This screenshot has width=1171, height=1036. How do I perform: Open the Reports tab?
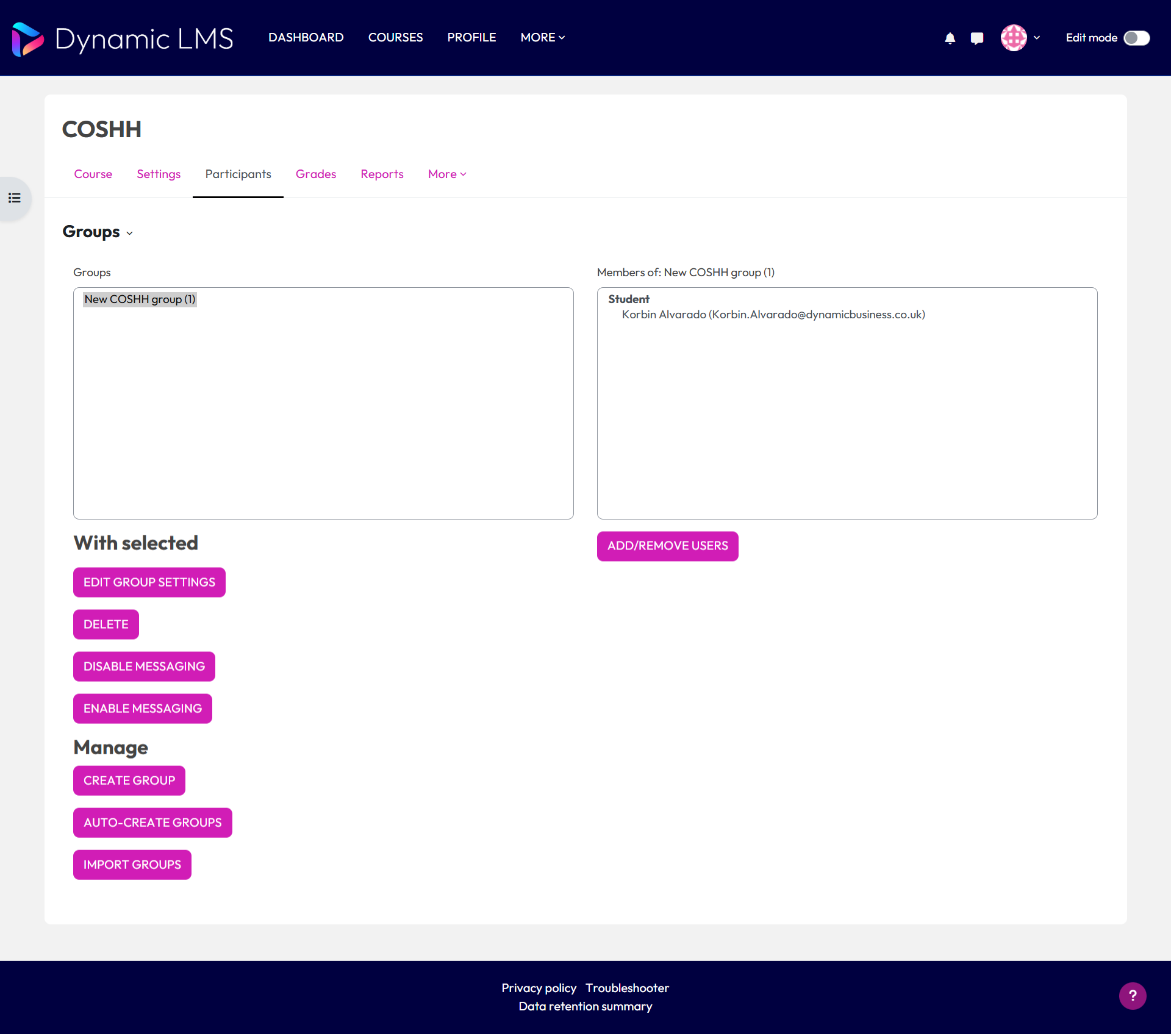click(x=382, y=174)
